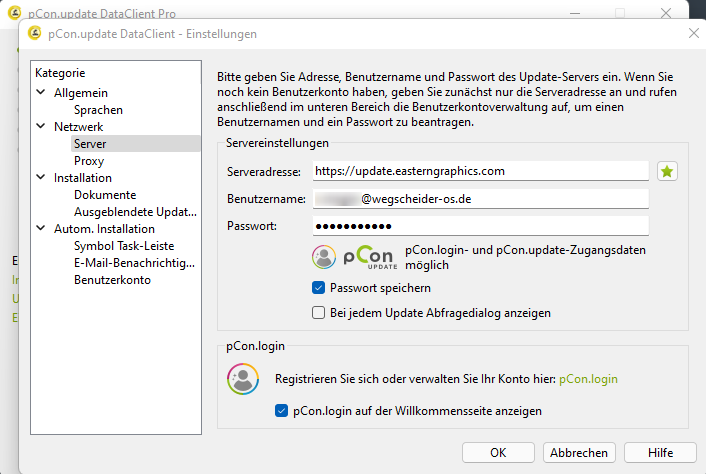706x474 pixels.
Task: Collapse the Allgemein category
Action: pyautogui.click(x=41, y=92)
